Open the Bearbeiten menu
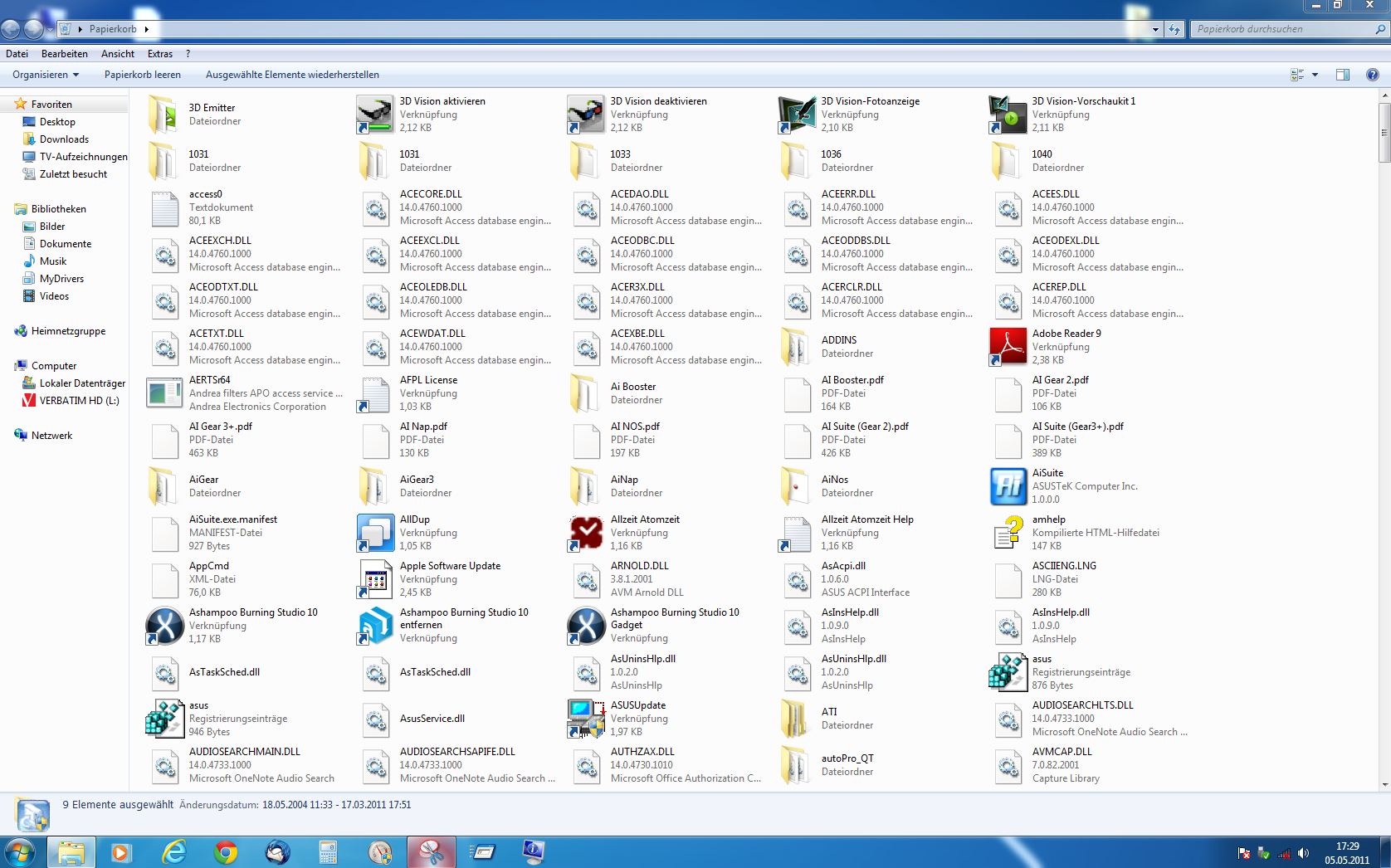The image size is (1391, 868). pyautogui.click(x=65, y=54)
